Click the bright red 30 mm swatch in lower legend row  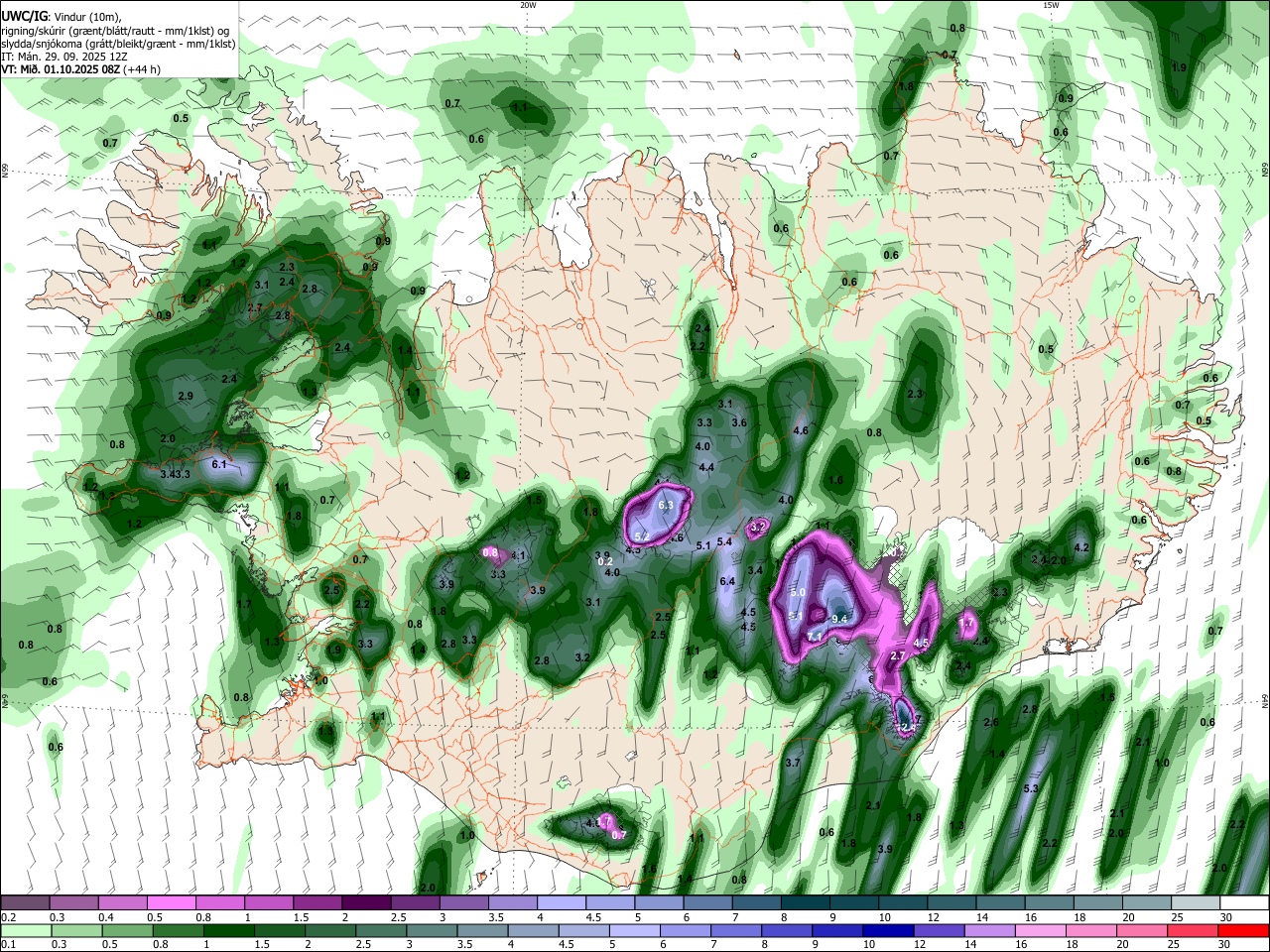(x=1244, y=931)
